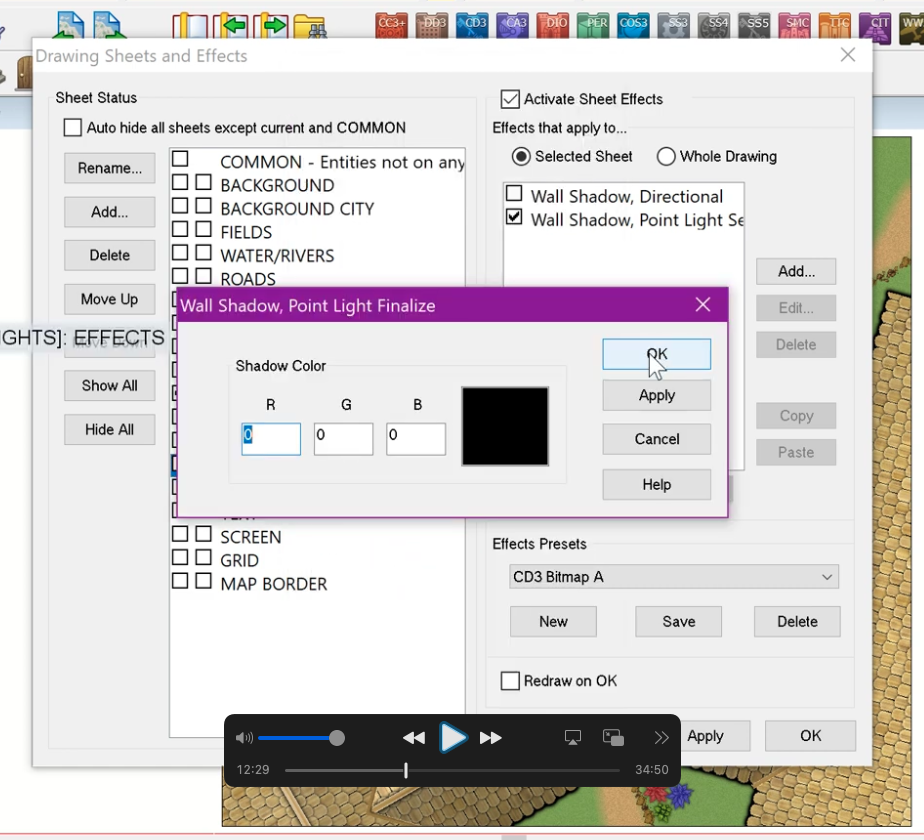This screenshot has height=840, width=924.
Task: Enable Auto hide all sheets checkbox
Action: [73, 128]
